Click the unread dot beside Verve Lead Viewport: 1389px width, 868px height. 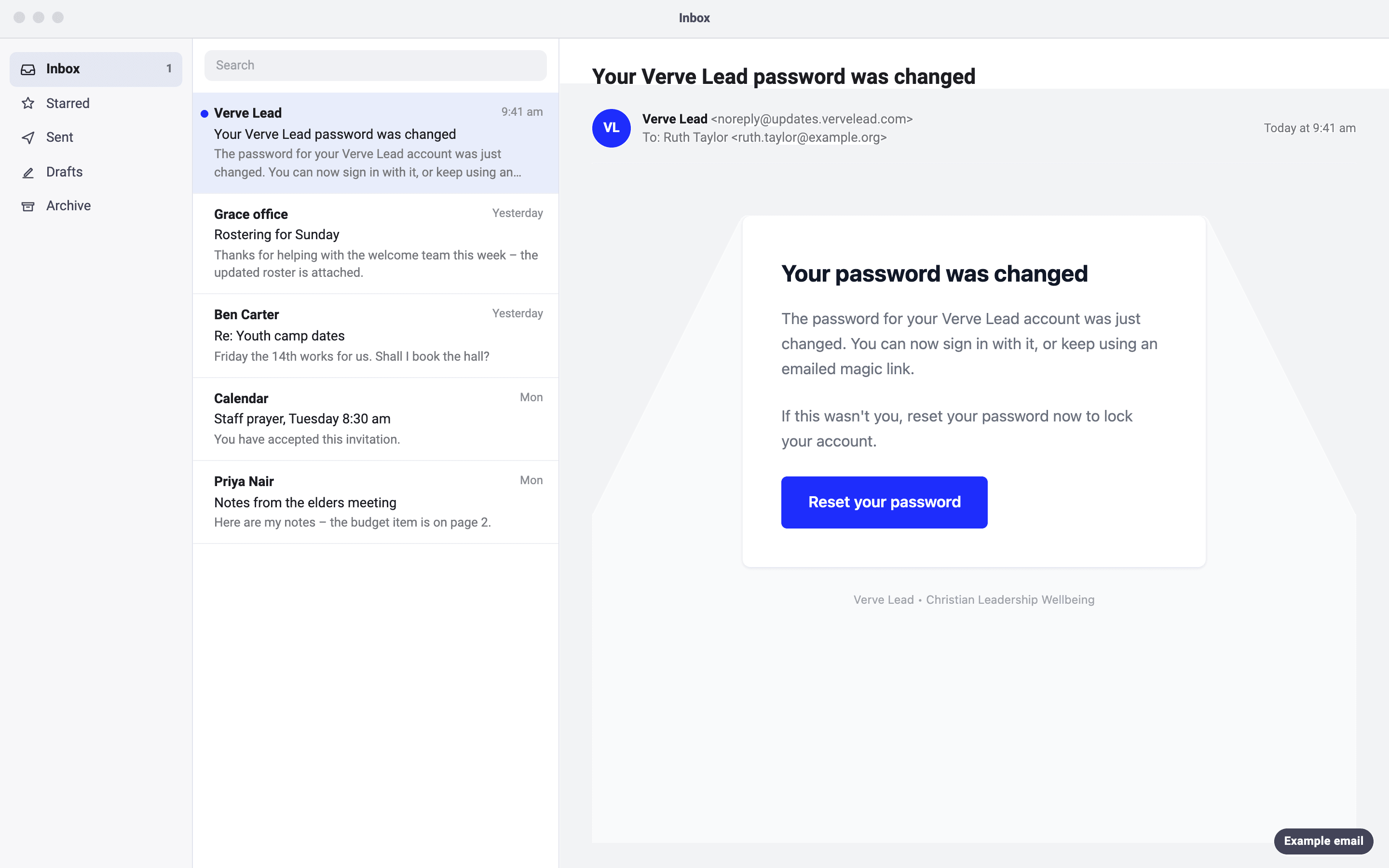[204, 114]
